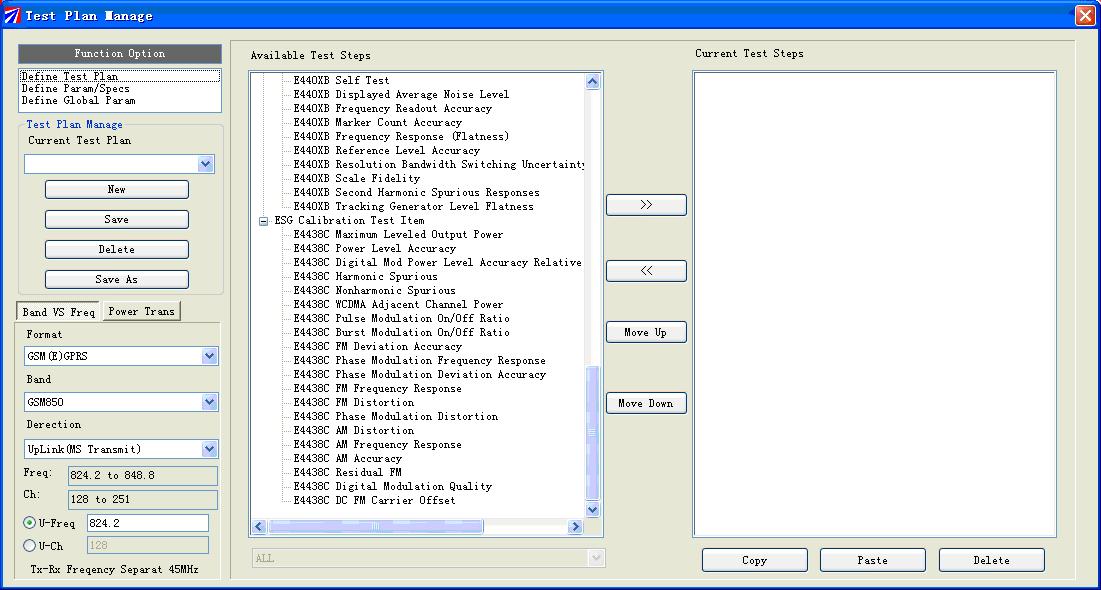Click the U-Freq input field showing 824.2

[147, 523]
